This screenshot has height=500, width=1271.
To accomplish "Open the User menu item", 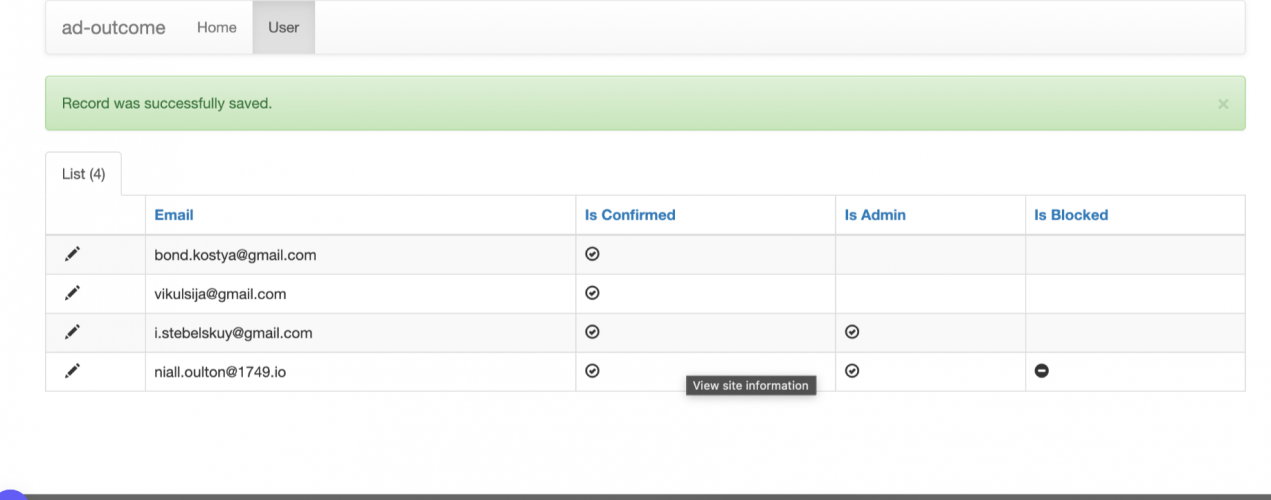I will click(x=283, y=28).
